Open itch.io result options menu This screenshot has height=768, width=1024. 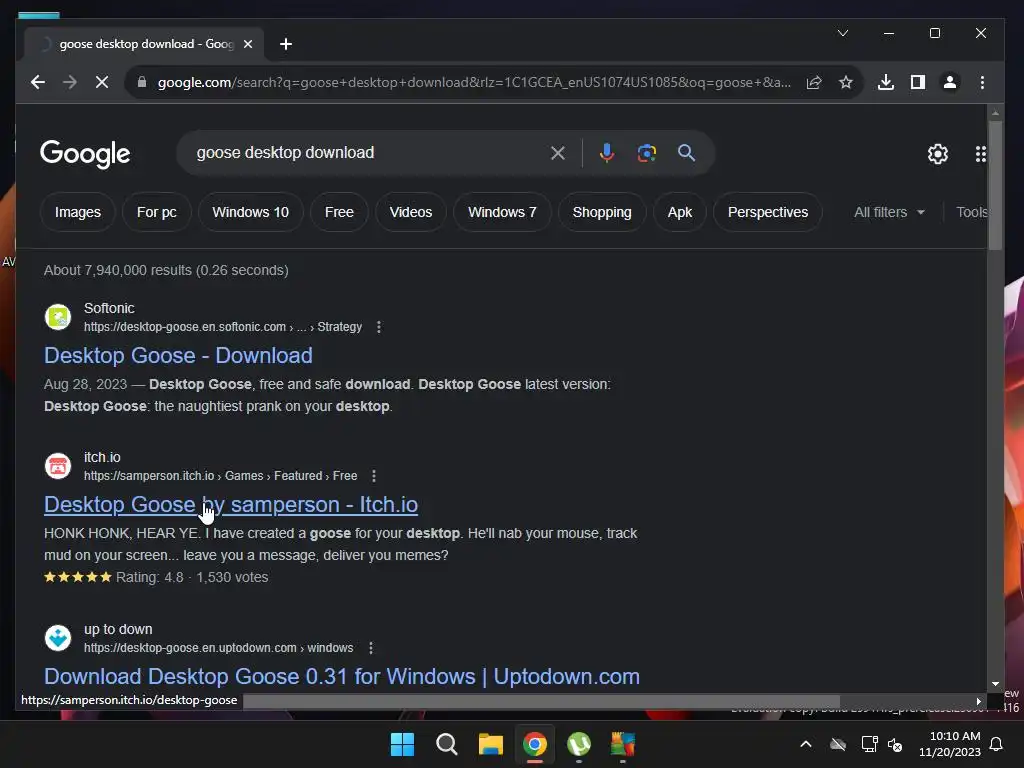[374, 475]
